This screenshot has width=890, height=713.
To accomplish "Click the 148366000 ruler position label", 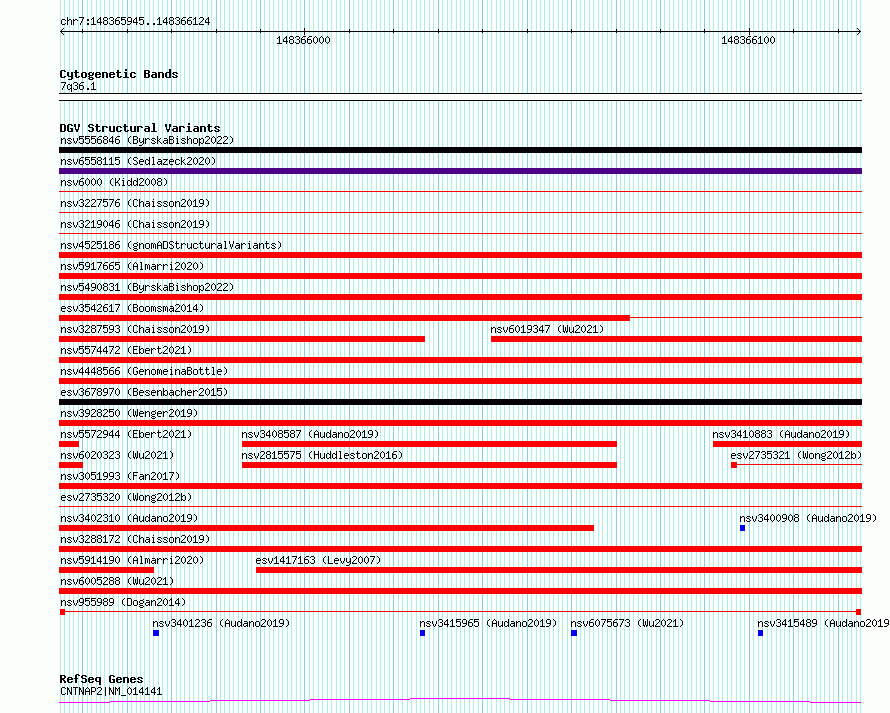I will 303,40.
